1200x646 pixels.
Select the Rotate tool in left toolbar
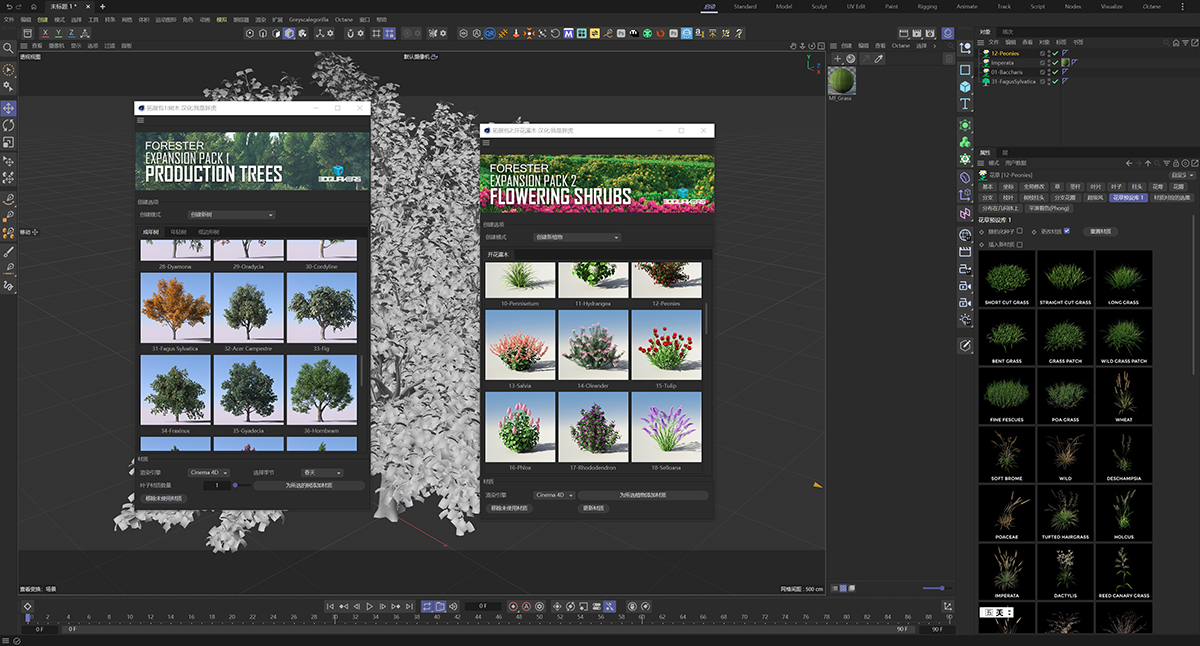(x=9, y=125)
